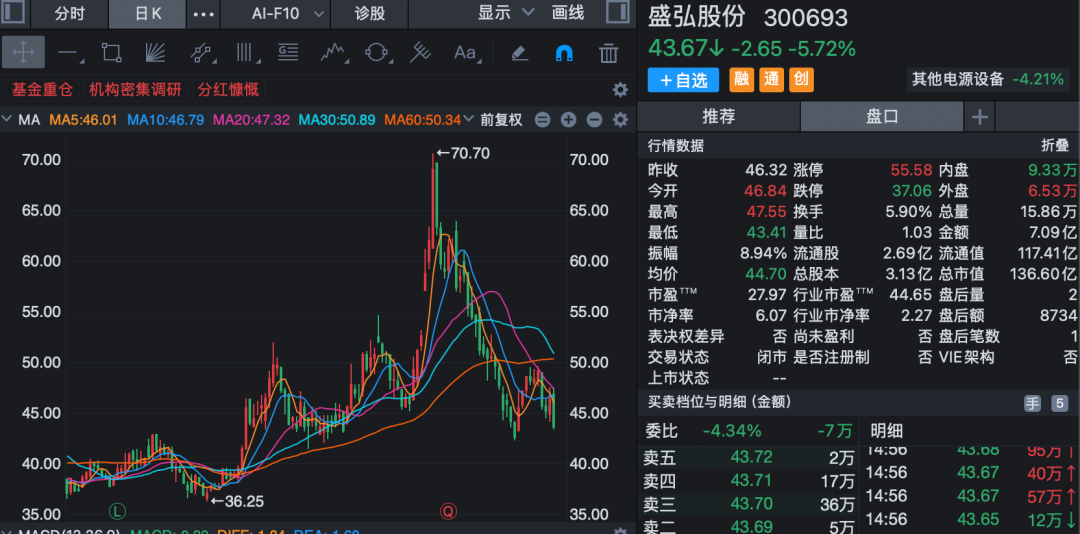
Task: Collapse market data via 折叠
Action: point(1055,145)
